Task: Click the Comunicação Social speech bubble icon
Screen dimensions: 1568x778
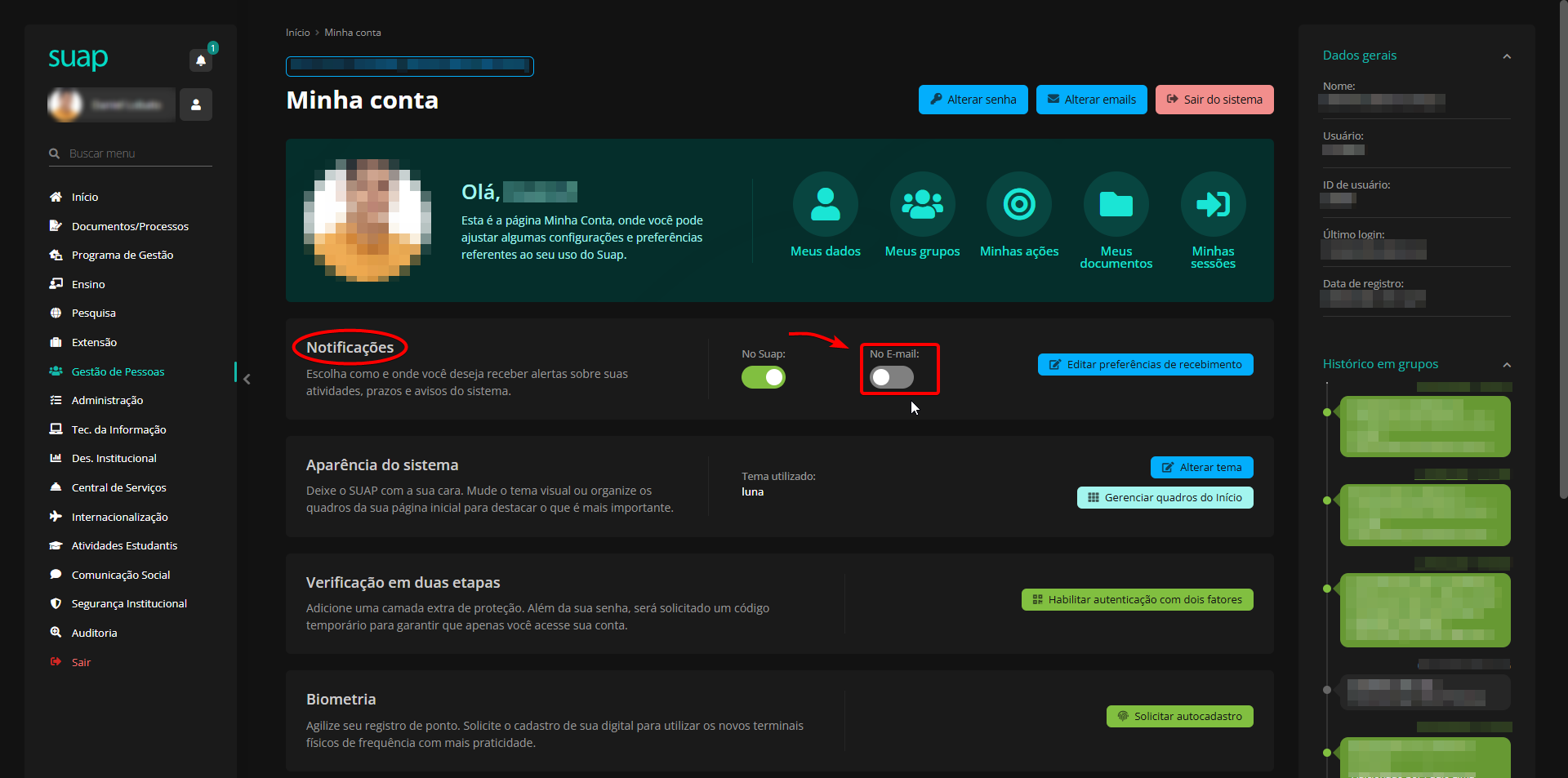Action: 56,574
